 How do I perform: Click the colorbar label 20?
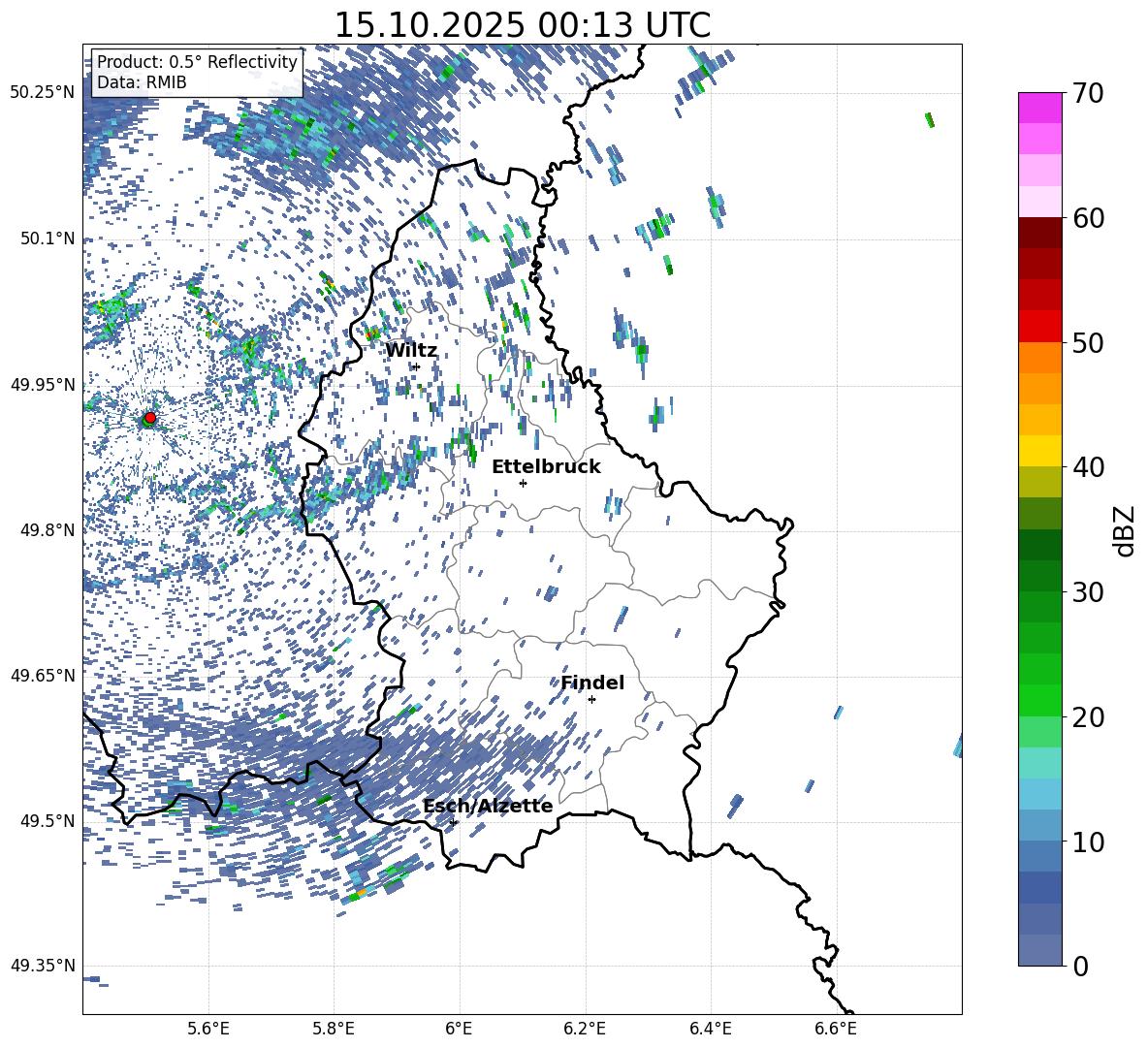[x=1088, y=717]
